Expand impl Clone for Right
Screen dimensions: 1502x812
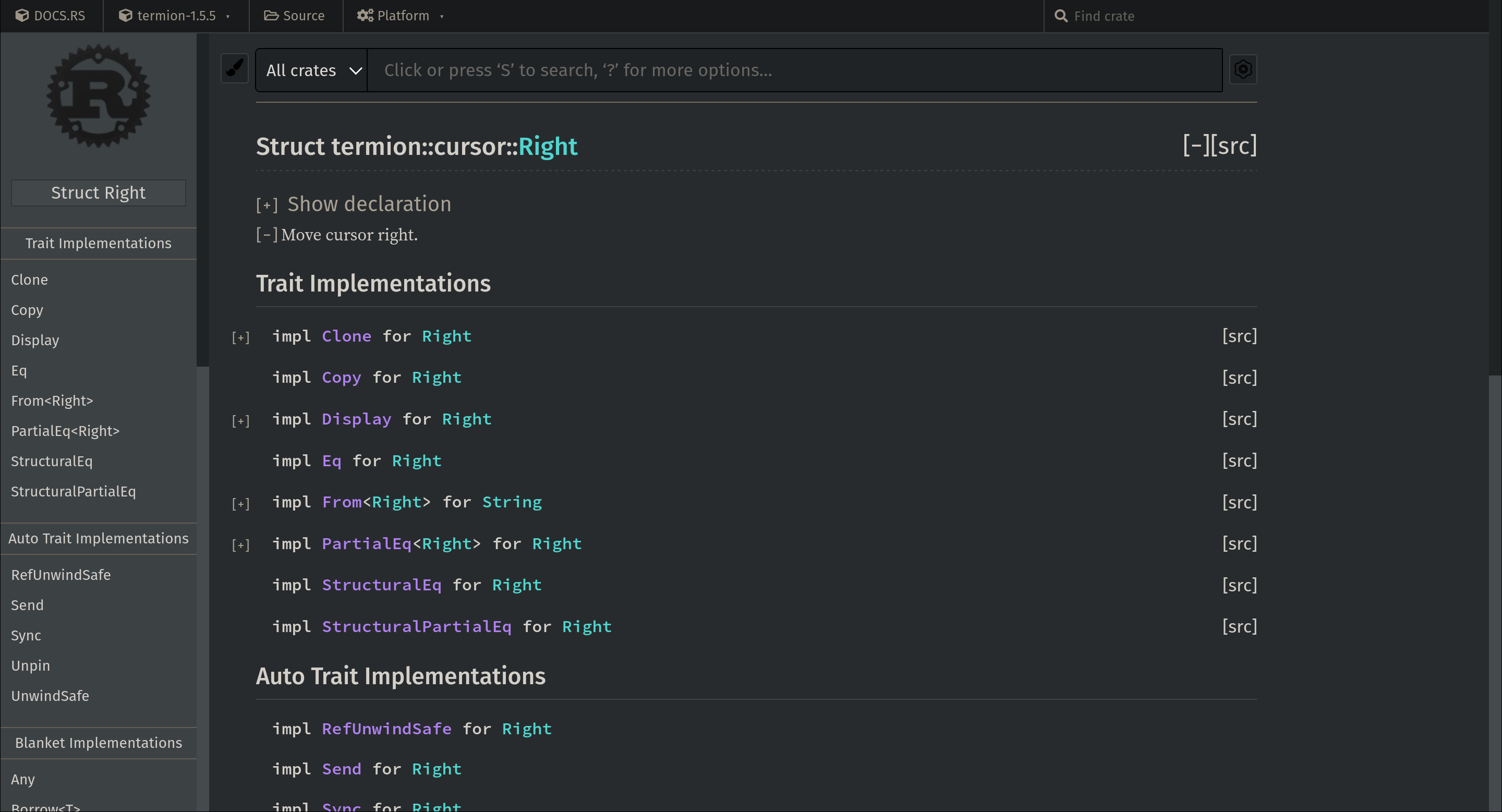tap(240, 337)
